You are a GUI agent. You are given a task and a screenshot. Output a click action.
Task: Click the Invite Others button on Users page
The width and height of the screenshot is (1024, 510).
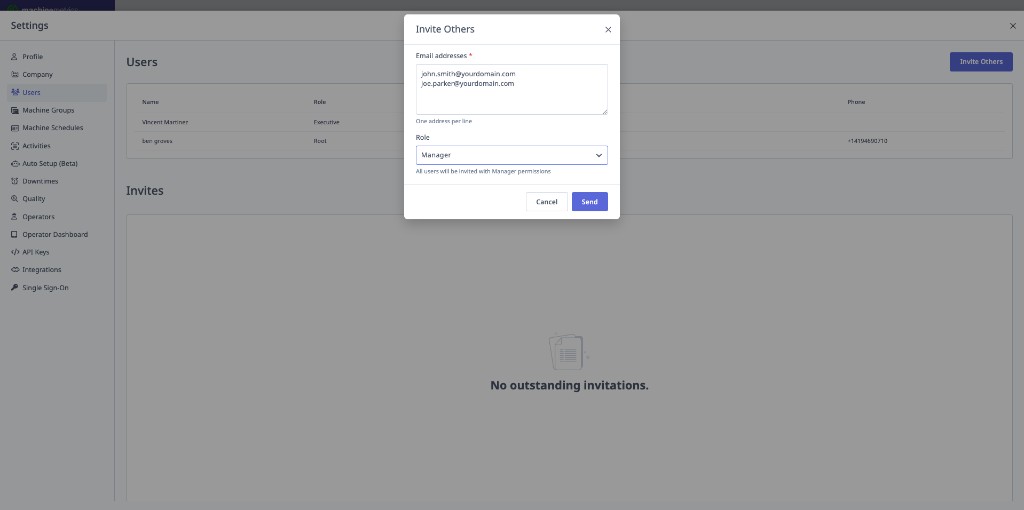click(x=981, y=61)
